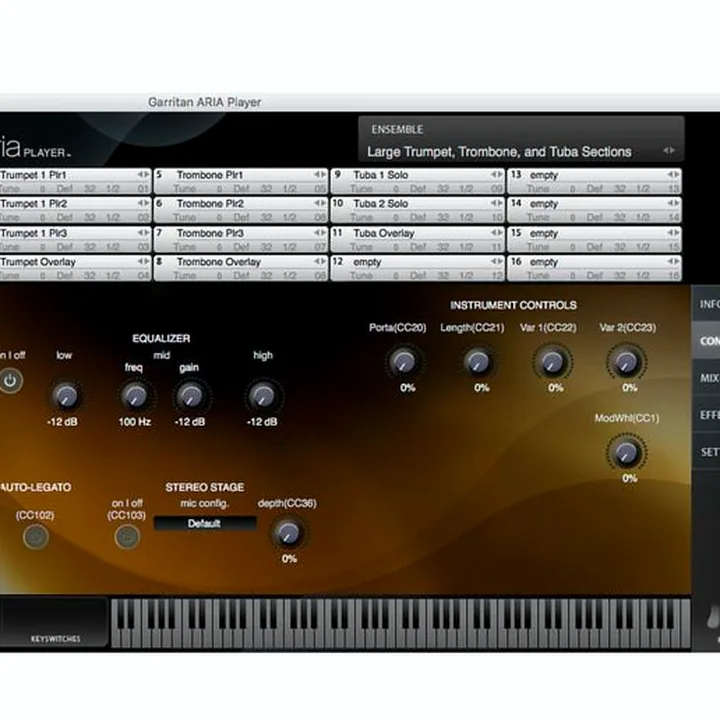Open Trombone Plr2 instrument arrows
This screenshot has width=720, height=720.
(x=320, y=203)
